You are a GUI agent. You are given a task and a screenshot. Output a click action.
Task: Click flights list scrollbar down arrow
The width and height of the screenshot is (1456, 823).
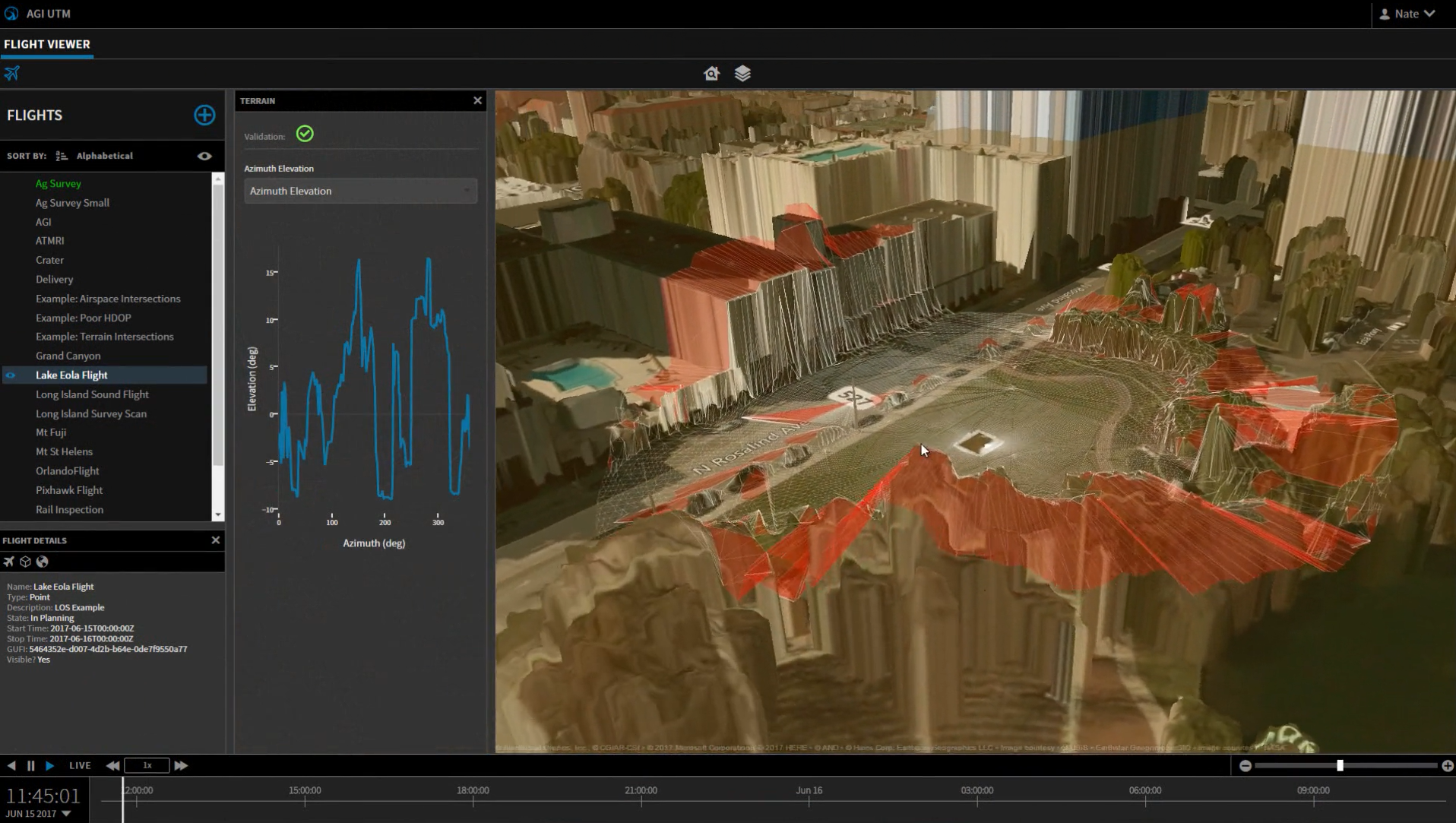pyautogui.click(x=218, y=514)
